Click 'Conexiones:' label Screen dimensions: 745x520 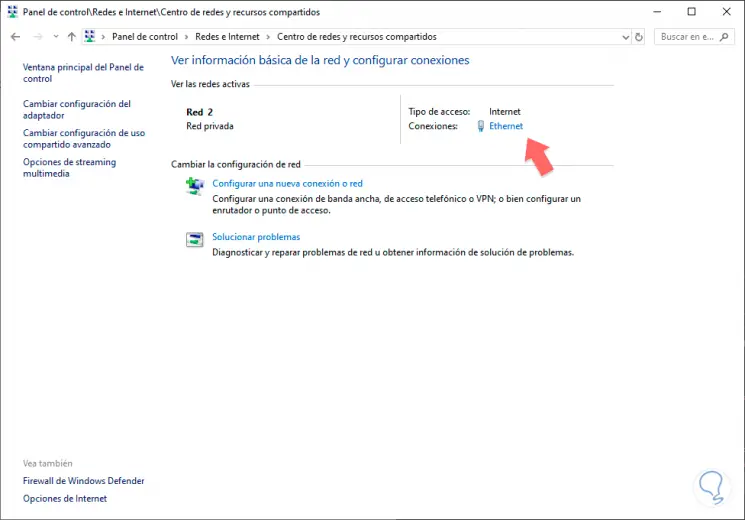click(x=433, y=126)
